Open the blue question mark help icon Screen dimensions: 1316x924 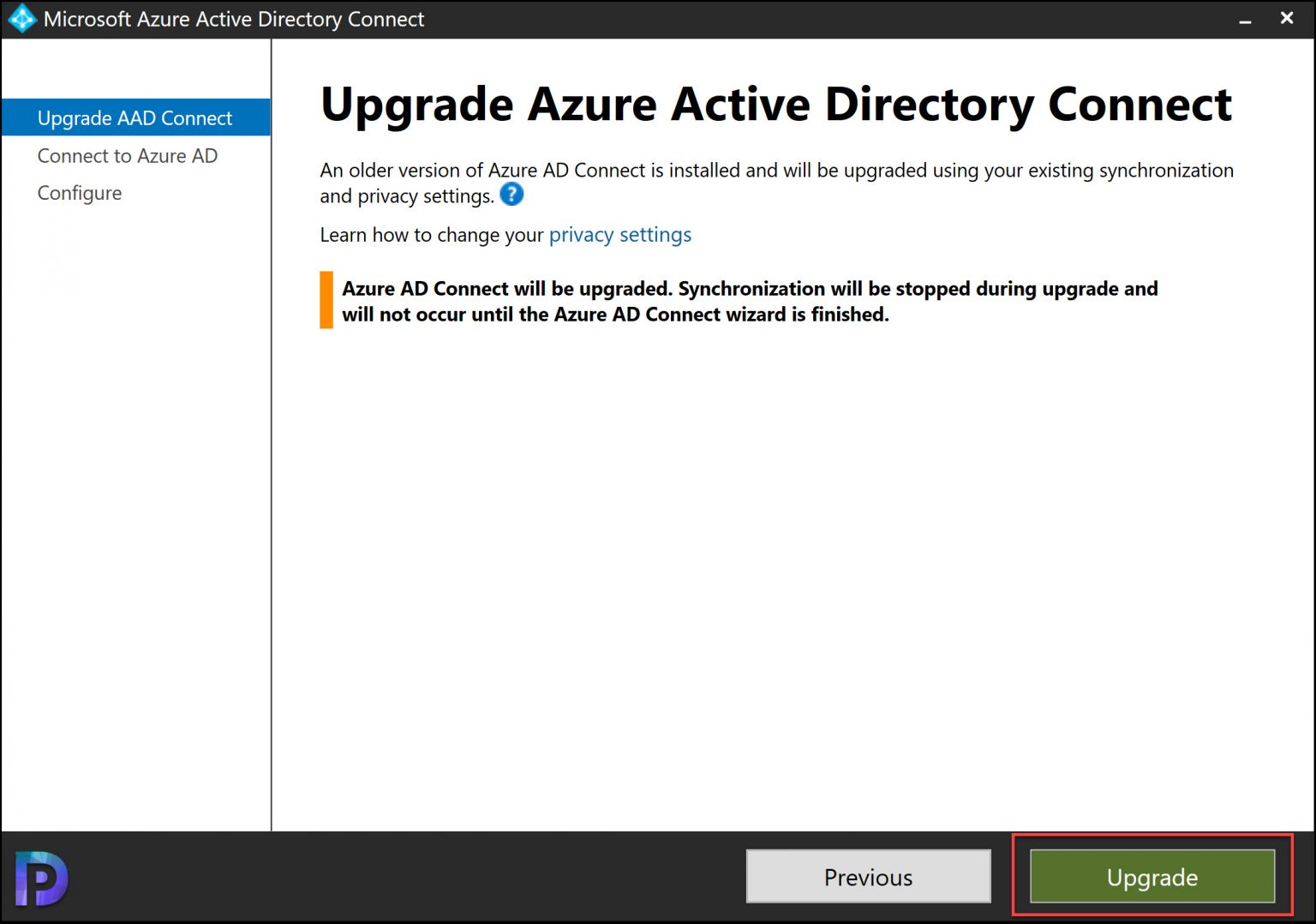(x=511, y=195)
